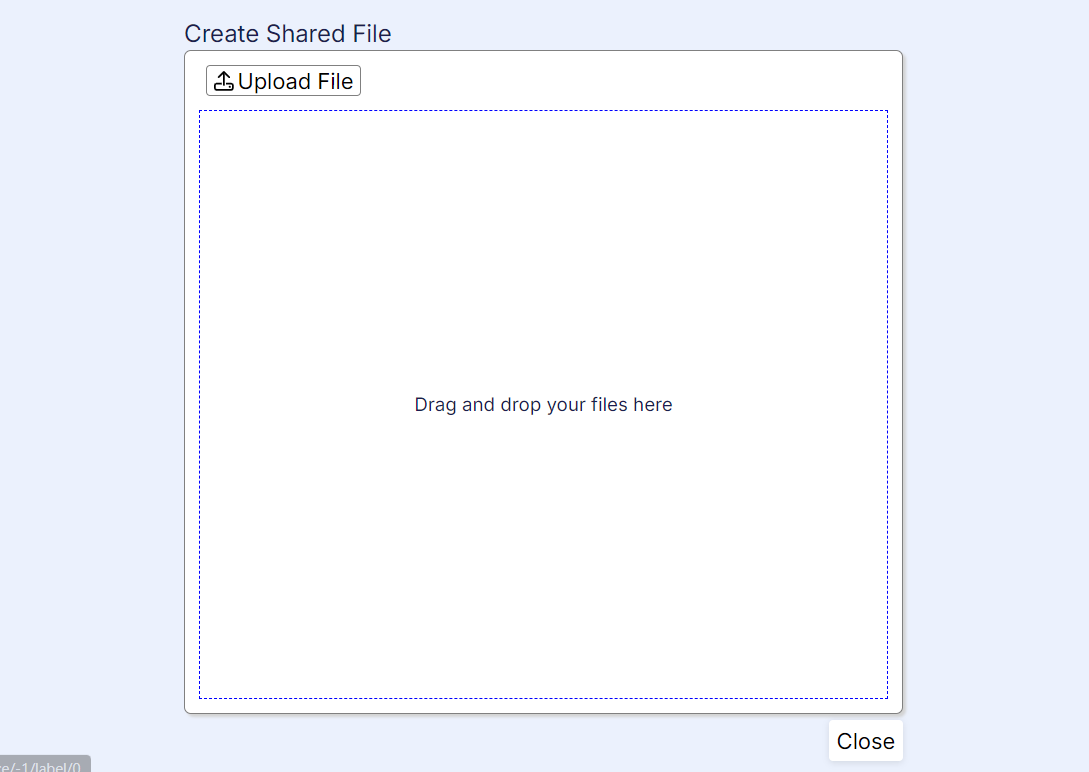Click the word "Create" in the heading
The image size is (1089, 772).
(x=222, y=34)
